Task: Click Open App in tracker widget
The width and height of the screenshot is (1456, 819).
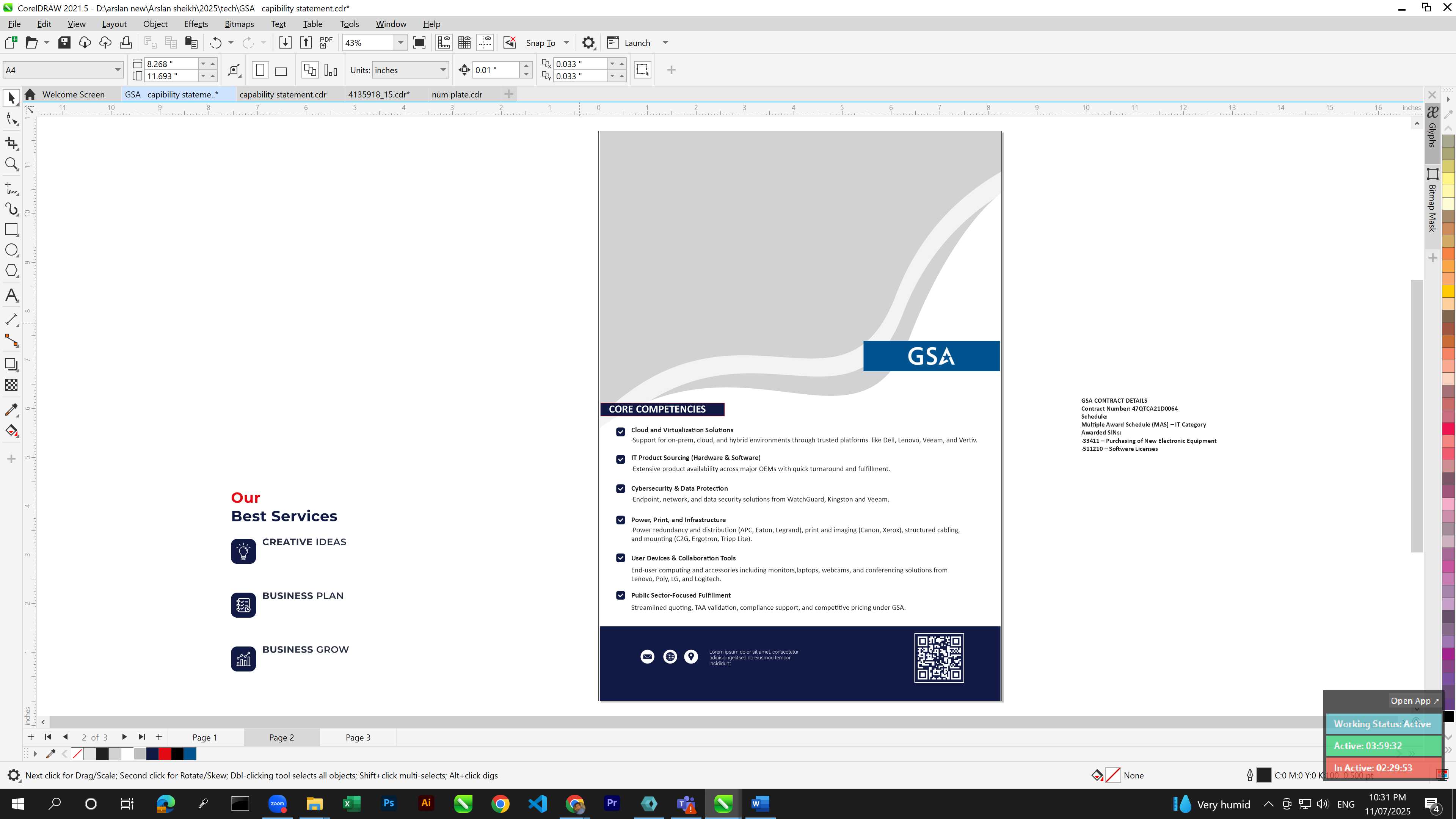Action: point(1414,701)
